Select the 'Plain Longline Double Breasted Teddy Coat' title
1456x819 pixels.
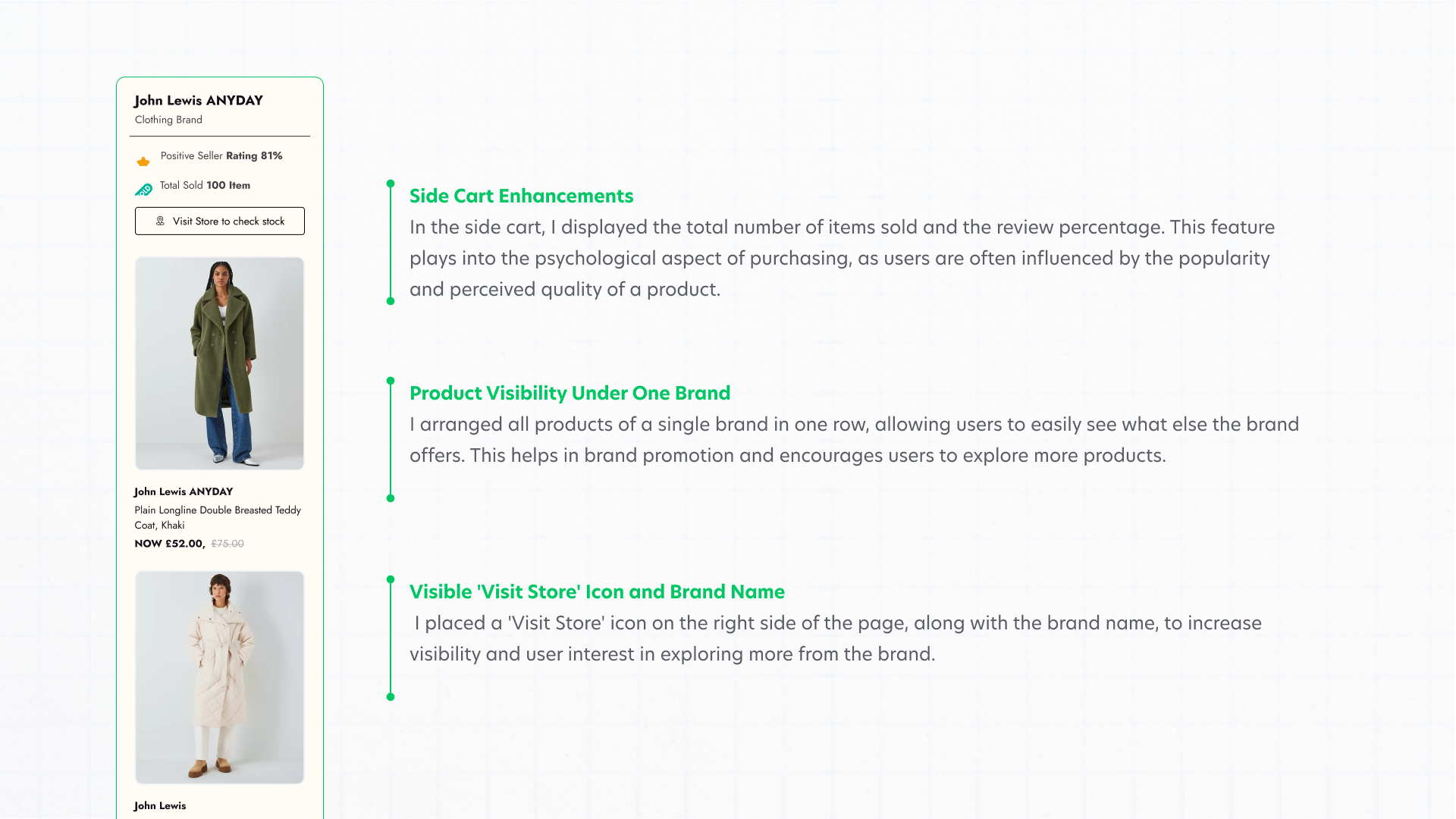tap(217, 517)
